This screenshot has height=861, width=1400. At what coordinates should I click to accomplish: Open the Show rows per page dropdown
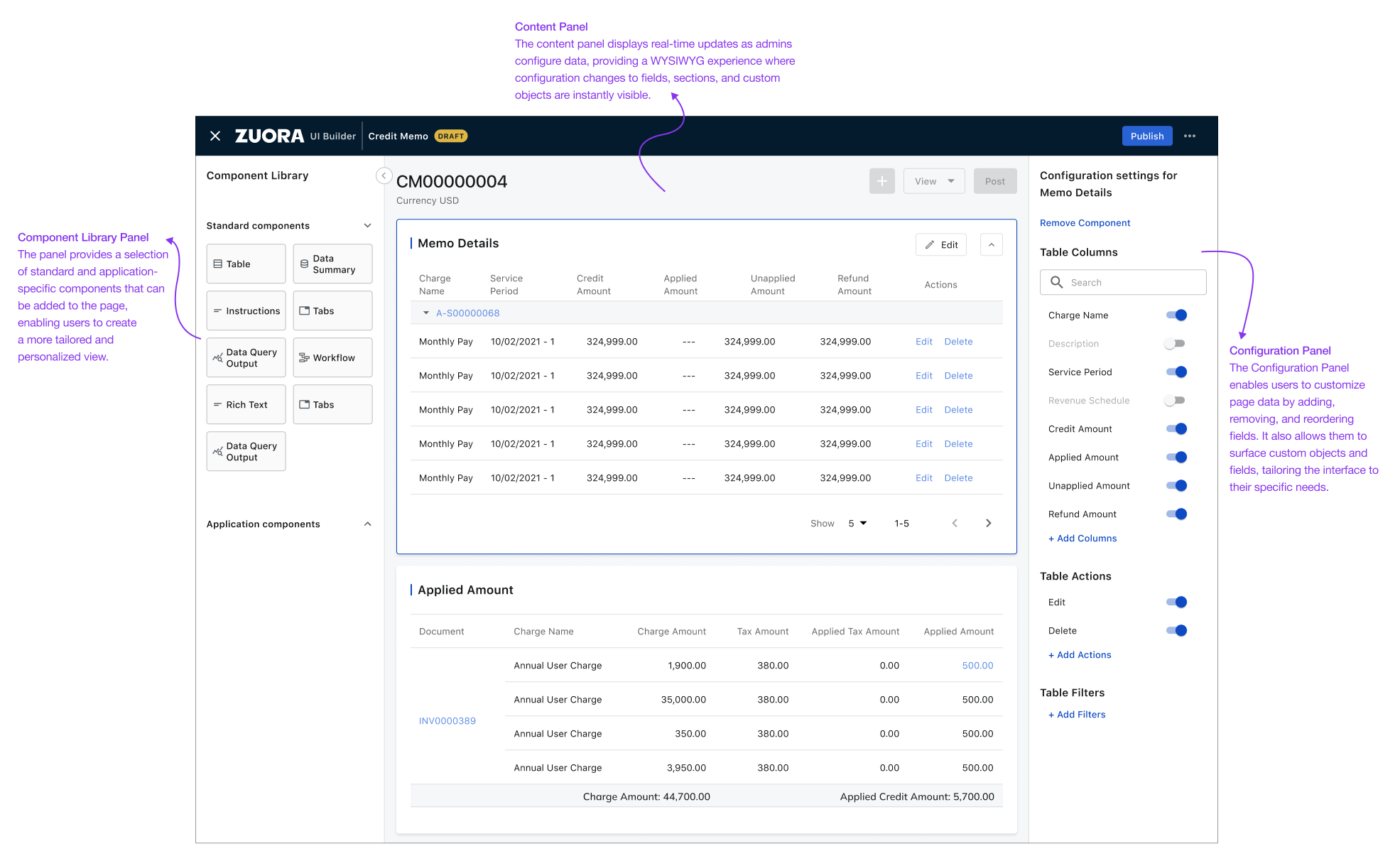click(858, 523)
